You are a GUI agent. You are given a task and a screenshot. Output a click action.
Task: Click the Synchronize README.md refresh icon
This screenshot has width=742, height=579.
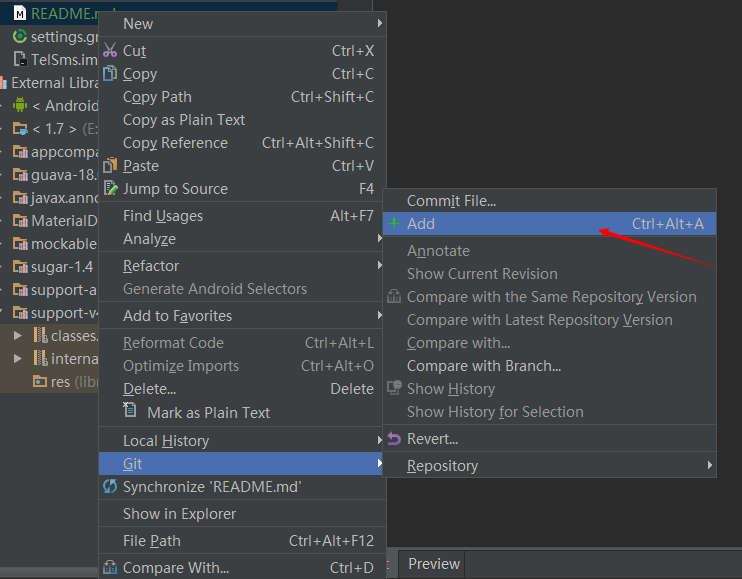point(110,487)
